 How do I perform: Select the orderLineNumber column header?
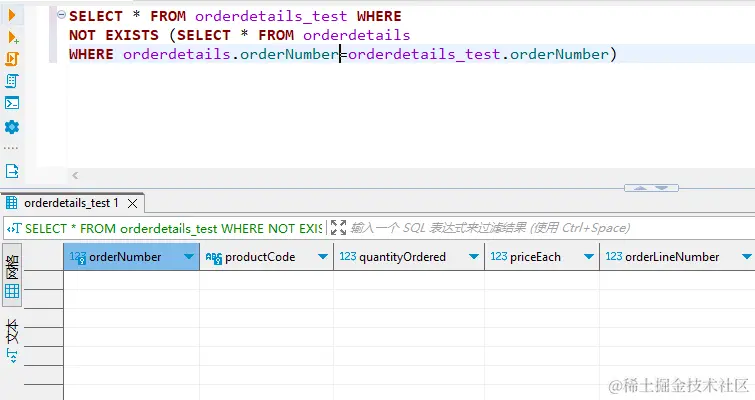(677, 257)
